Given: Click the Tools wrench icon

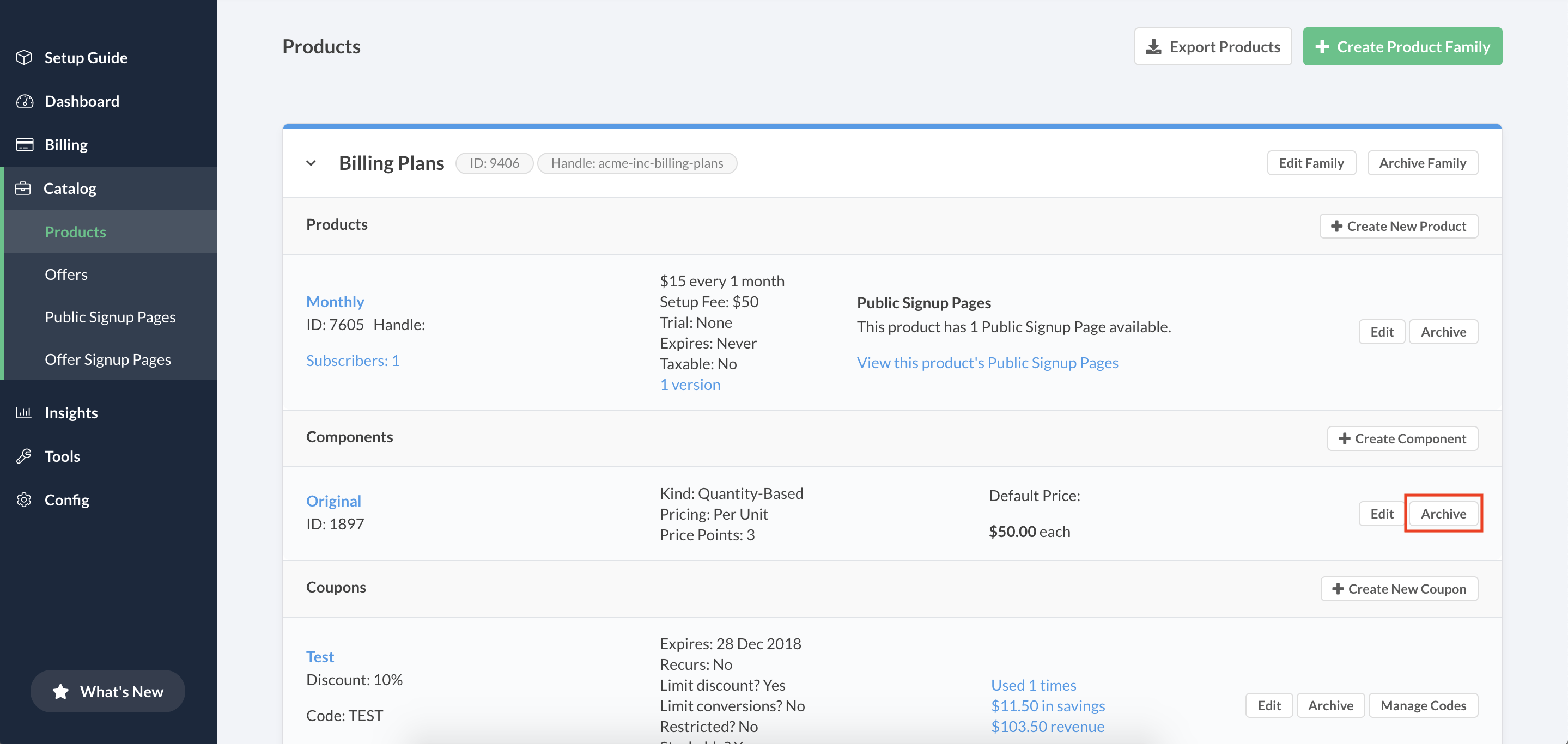Looking at the screenshot, I should coord(24,456).
